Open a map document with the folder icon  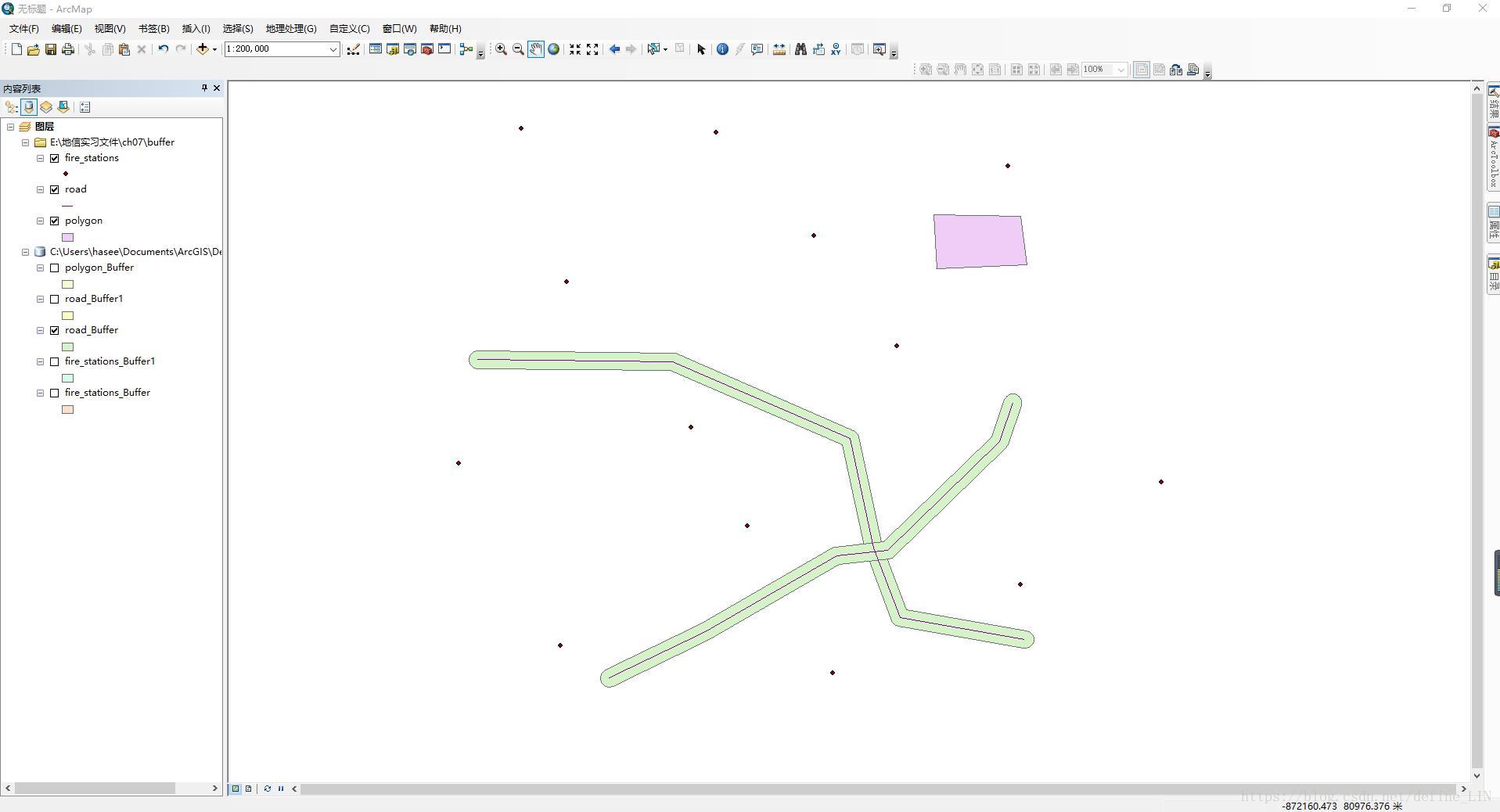click(33, 49)
